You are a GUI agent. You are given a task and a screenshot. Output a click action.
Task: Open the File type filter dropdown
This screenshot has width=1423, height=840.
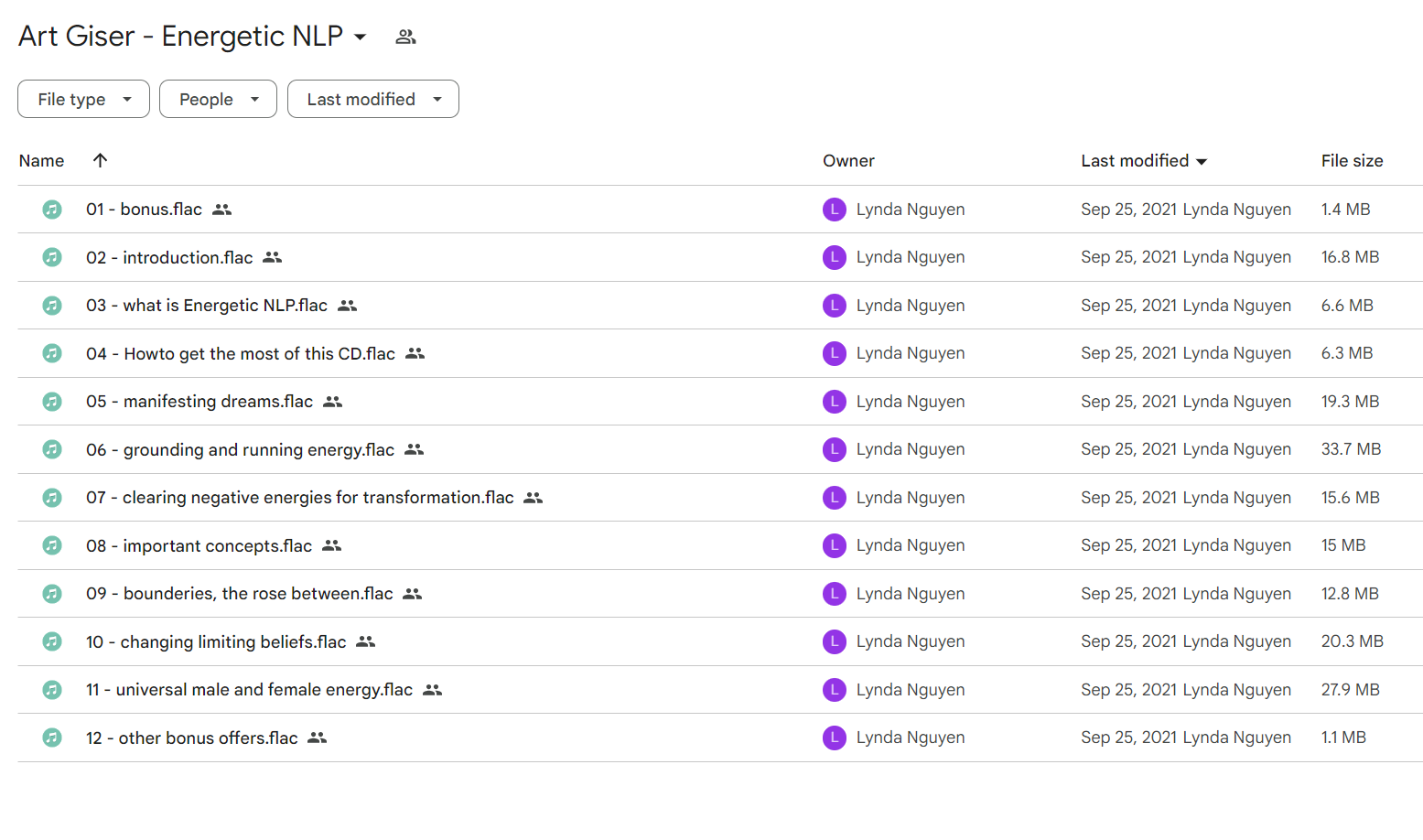click(x=83, y=99)
